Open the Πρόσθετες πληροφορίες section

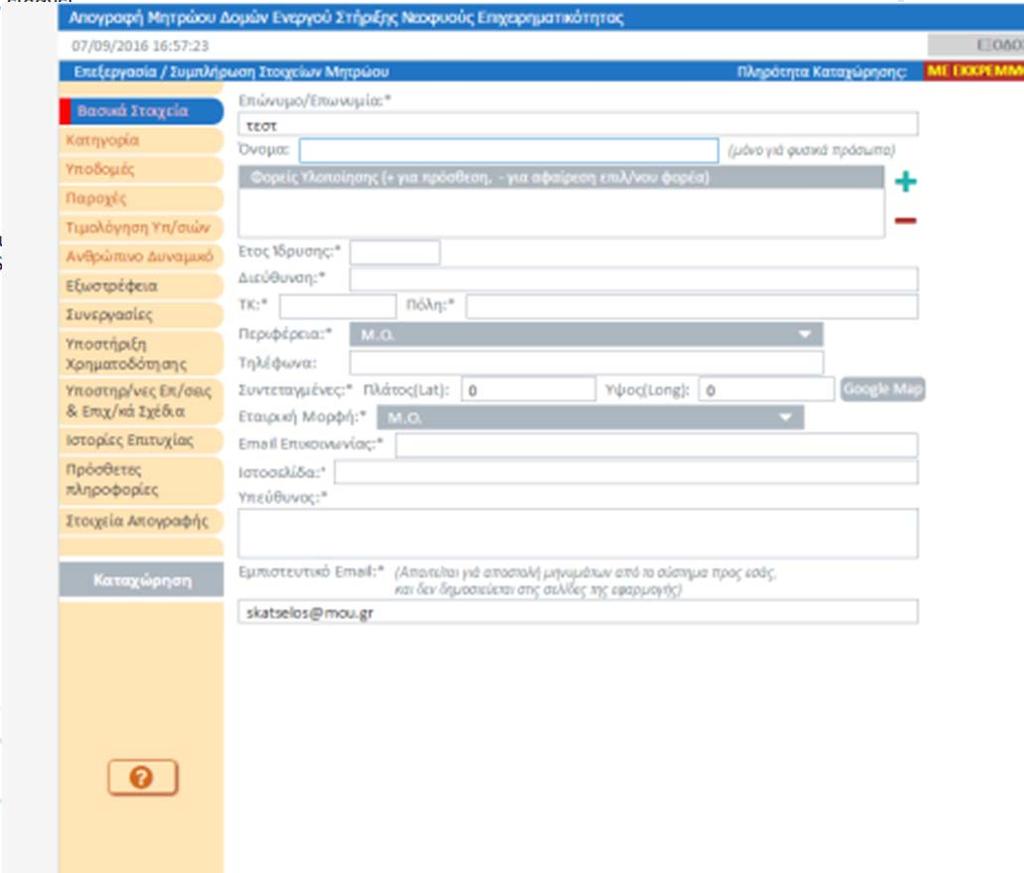[x=141, y=480]
